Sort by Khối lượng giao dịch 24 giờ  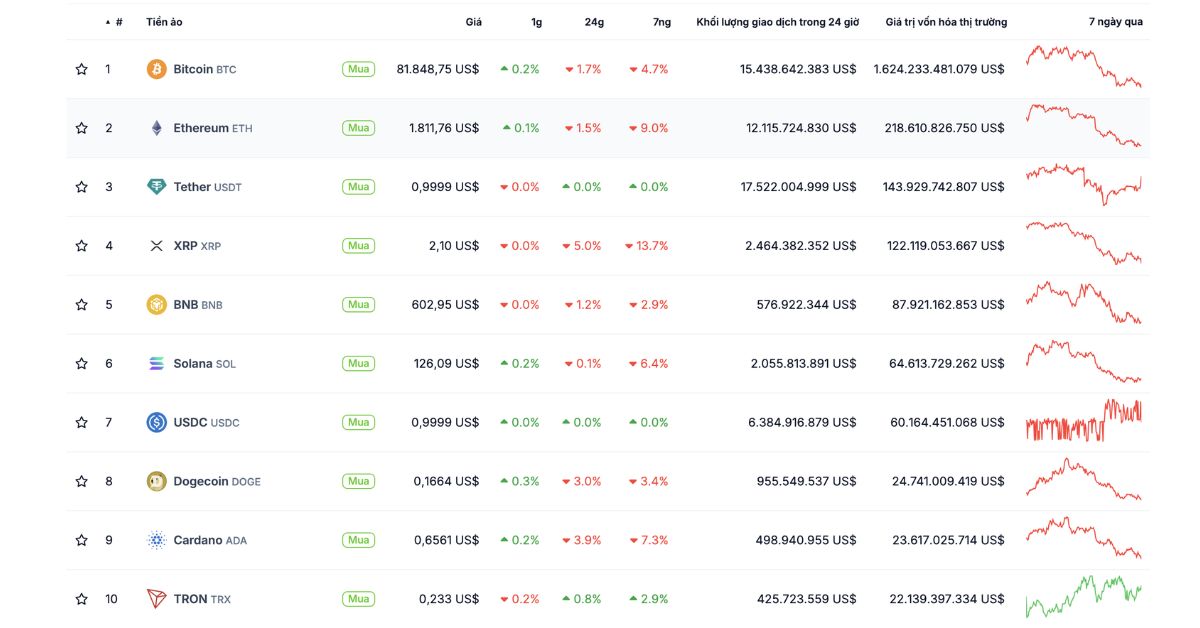tap(777, 22)
